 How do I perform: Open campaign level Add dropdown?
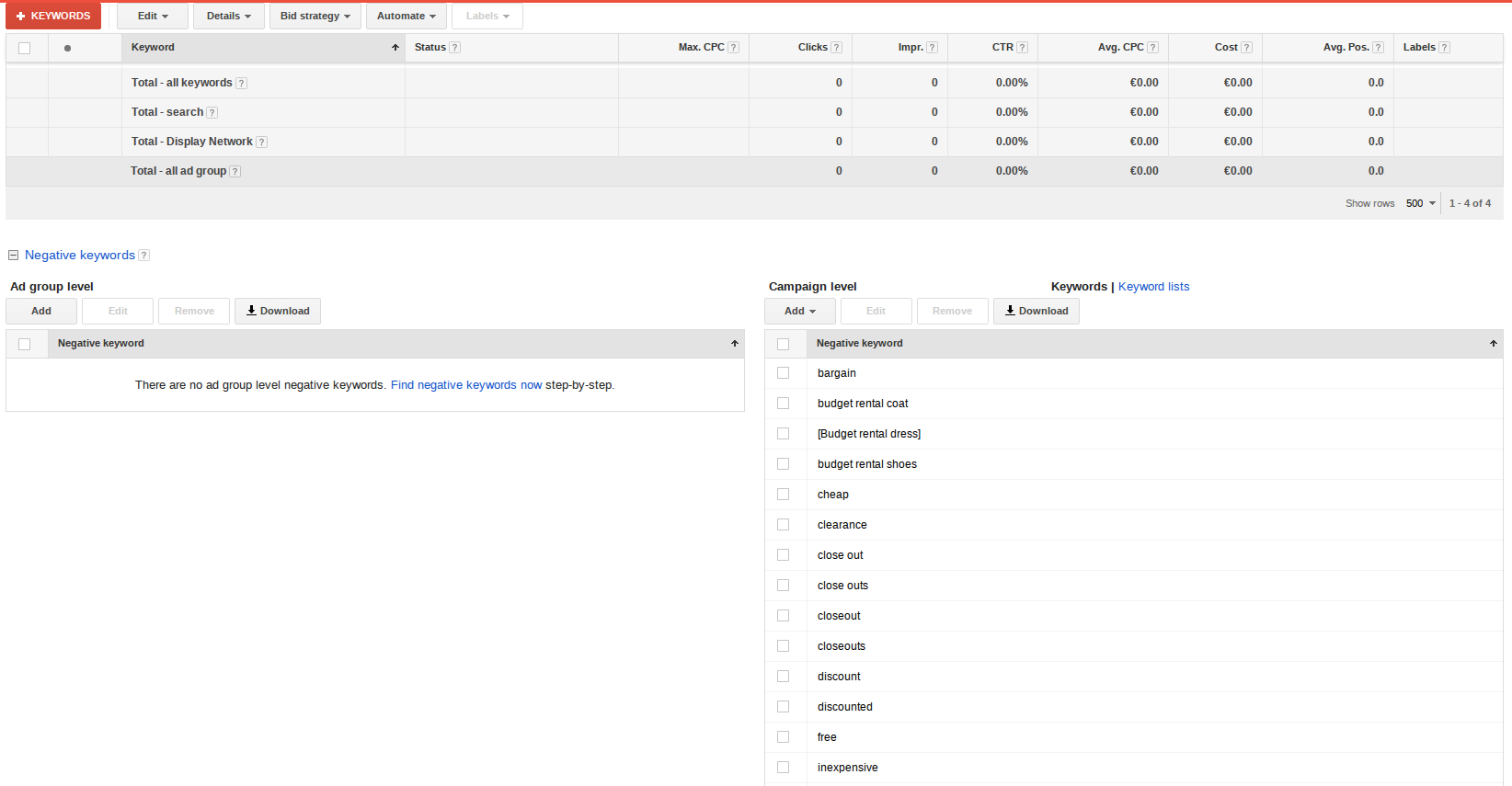click(x=800, y=312)
